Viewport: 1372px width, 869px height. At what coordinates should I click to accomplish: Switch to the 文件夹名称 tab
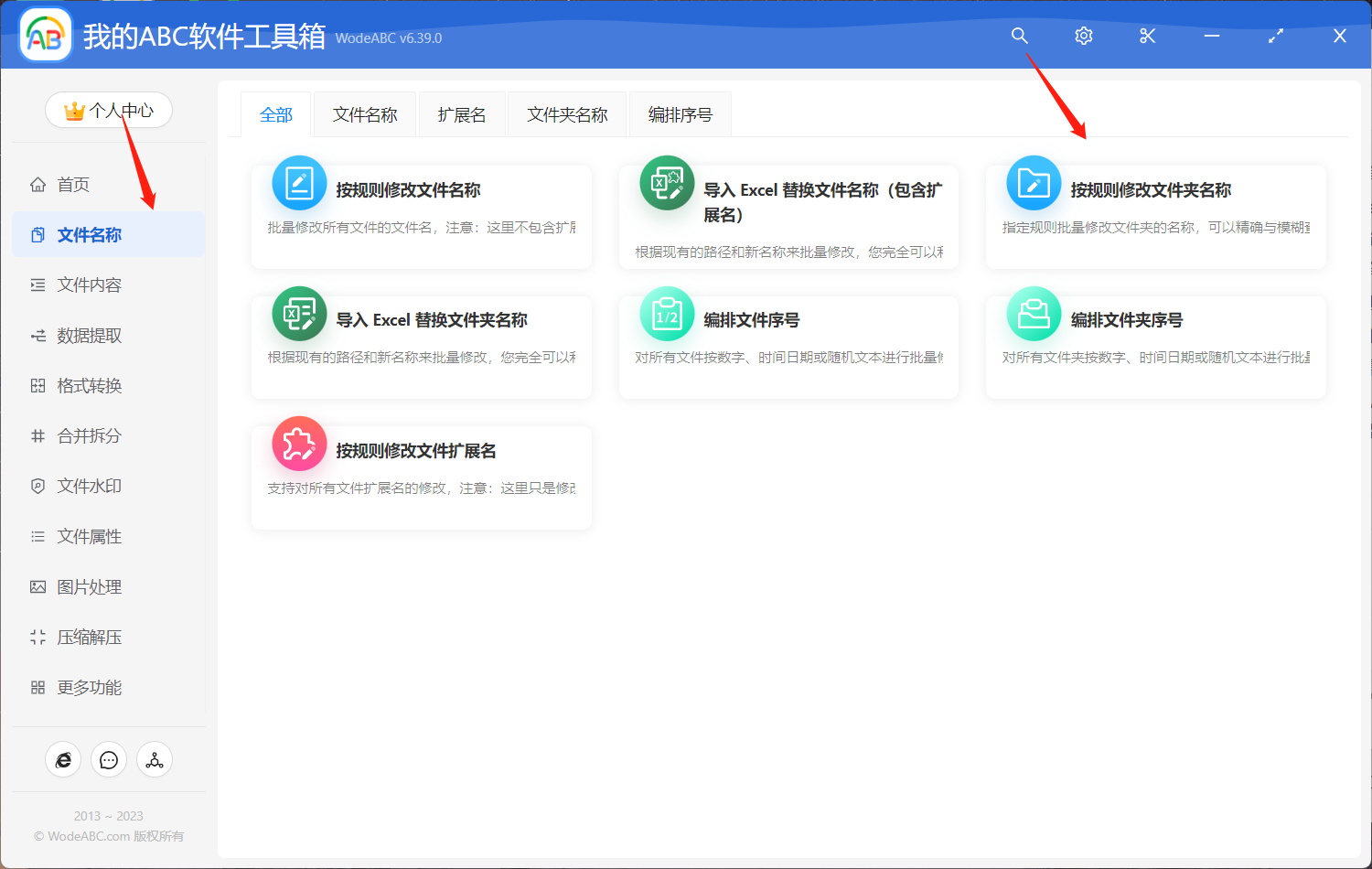point(566,113)
